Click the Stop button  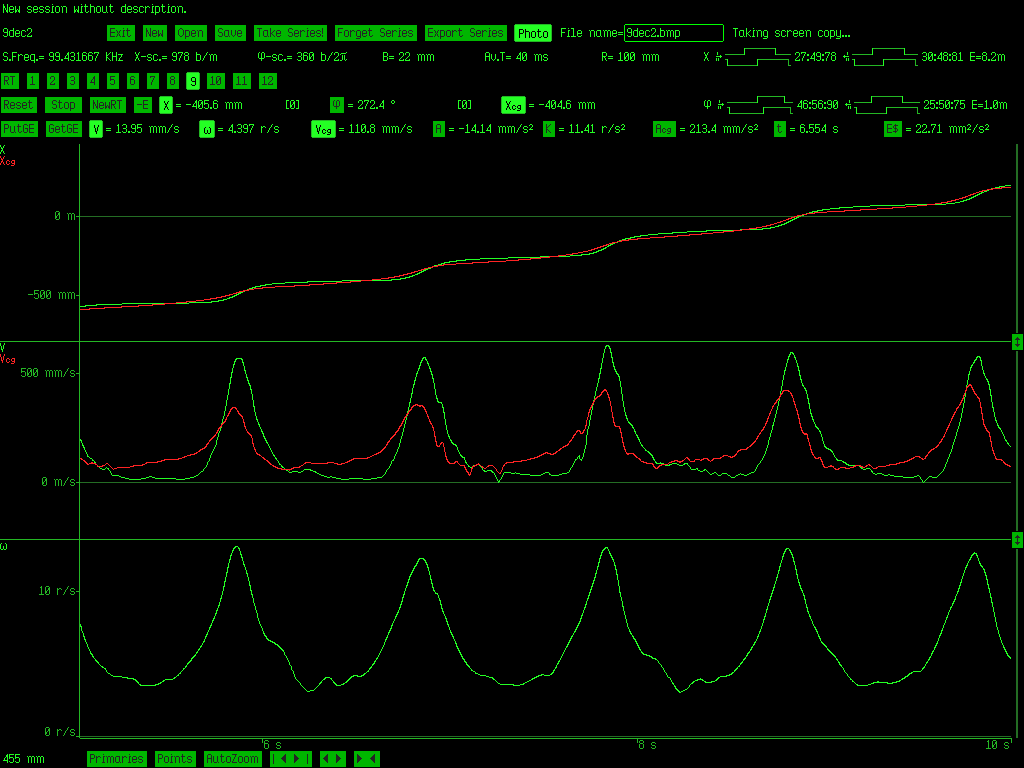(63, 105)
